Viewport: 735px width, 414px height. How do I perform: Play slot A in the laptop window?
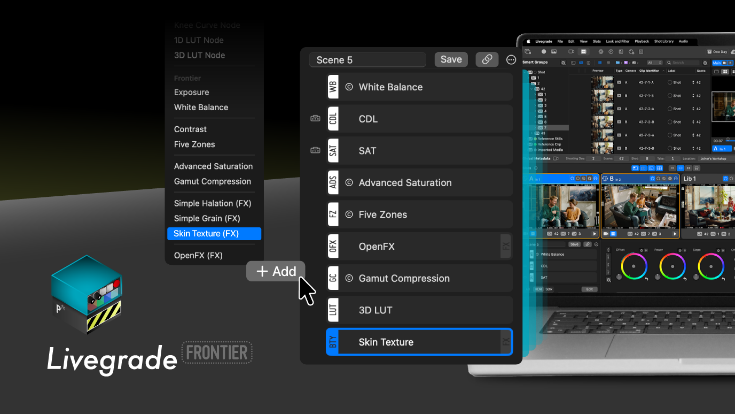[x=594, y=233]
